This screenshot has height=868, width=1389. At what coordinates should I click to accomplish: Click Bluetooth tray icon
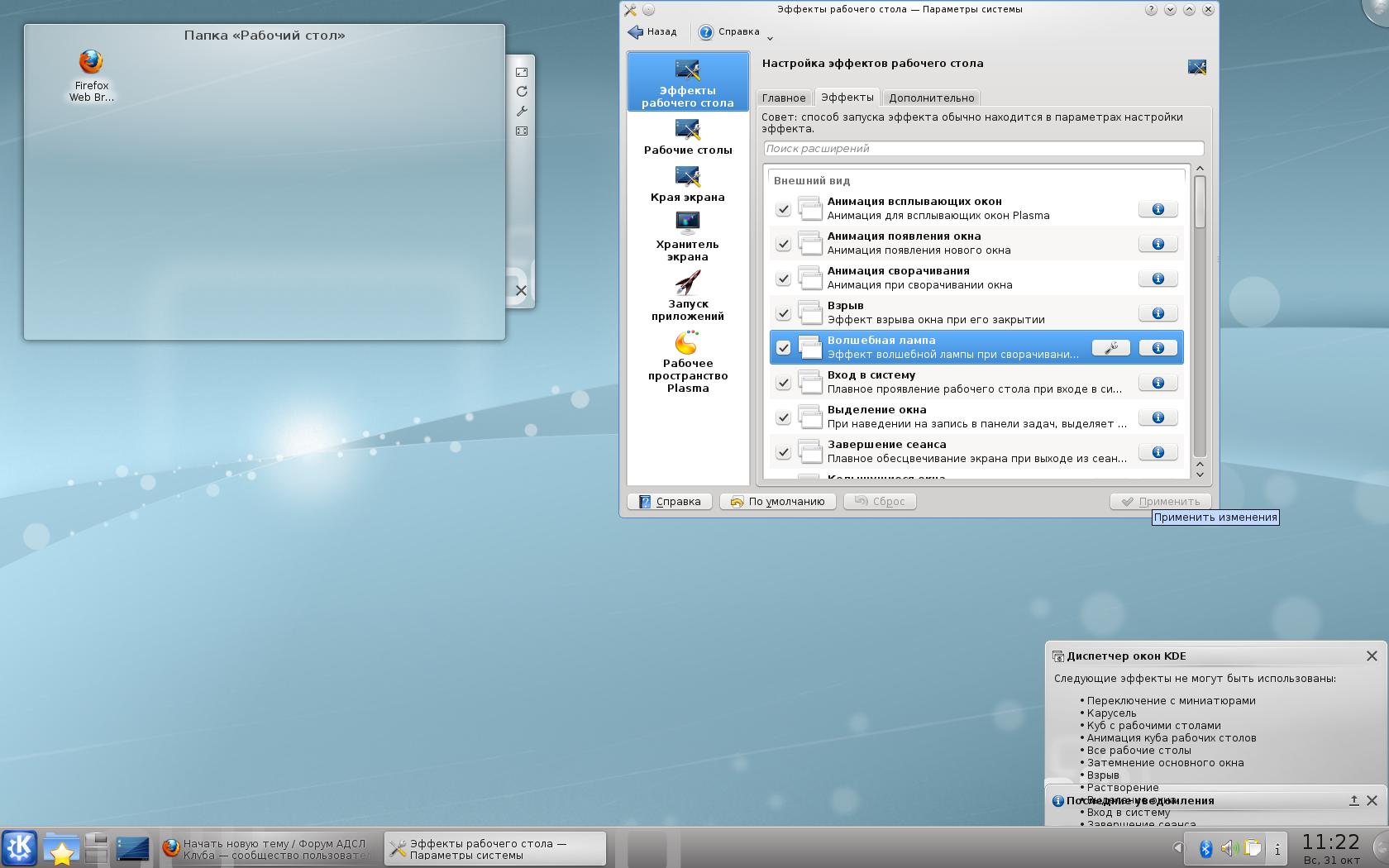click(1205, 848)
